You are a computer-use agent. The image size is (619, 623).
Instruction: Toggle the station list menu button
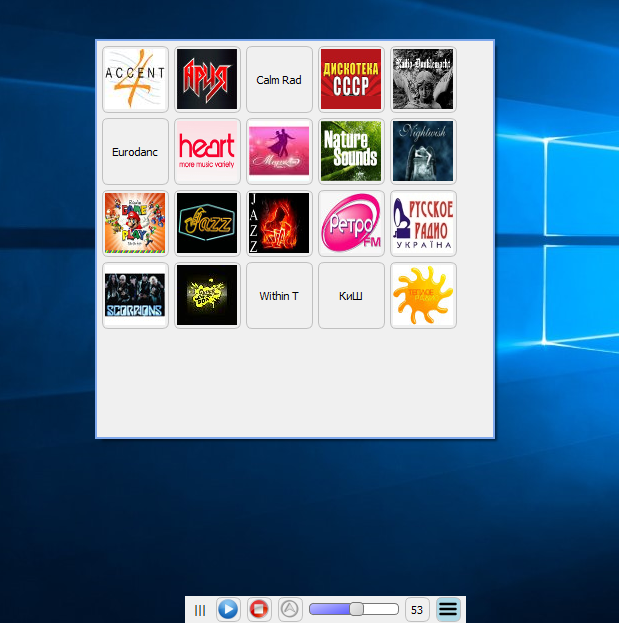click(x=448, y=609)
